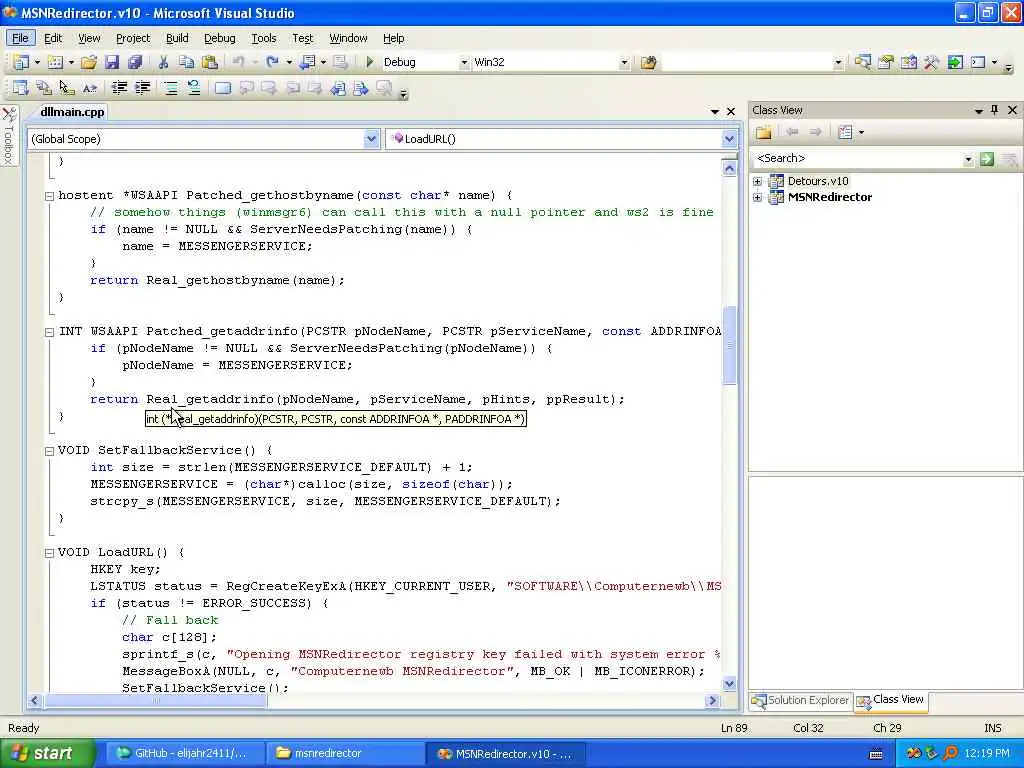Screen dimensions: 1024x768
Task: Open the Debug menu
Action: [x=219, y=39]
